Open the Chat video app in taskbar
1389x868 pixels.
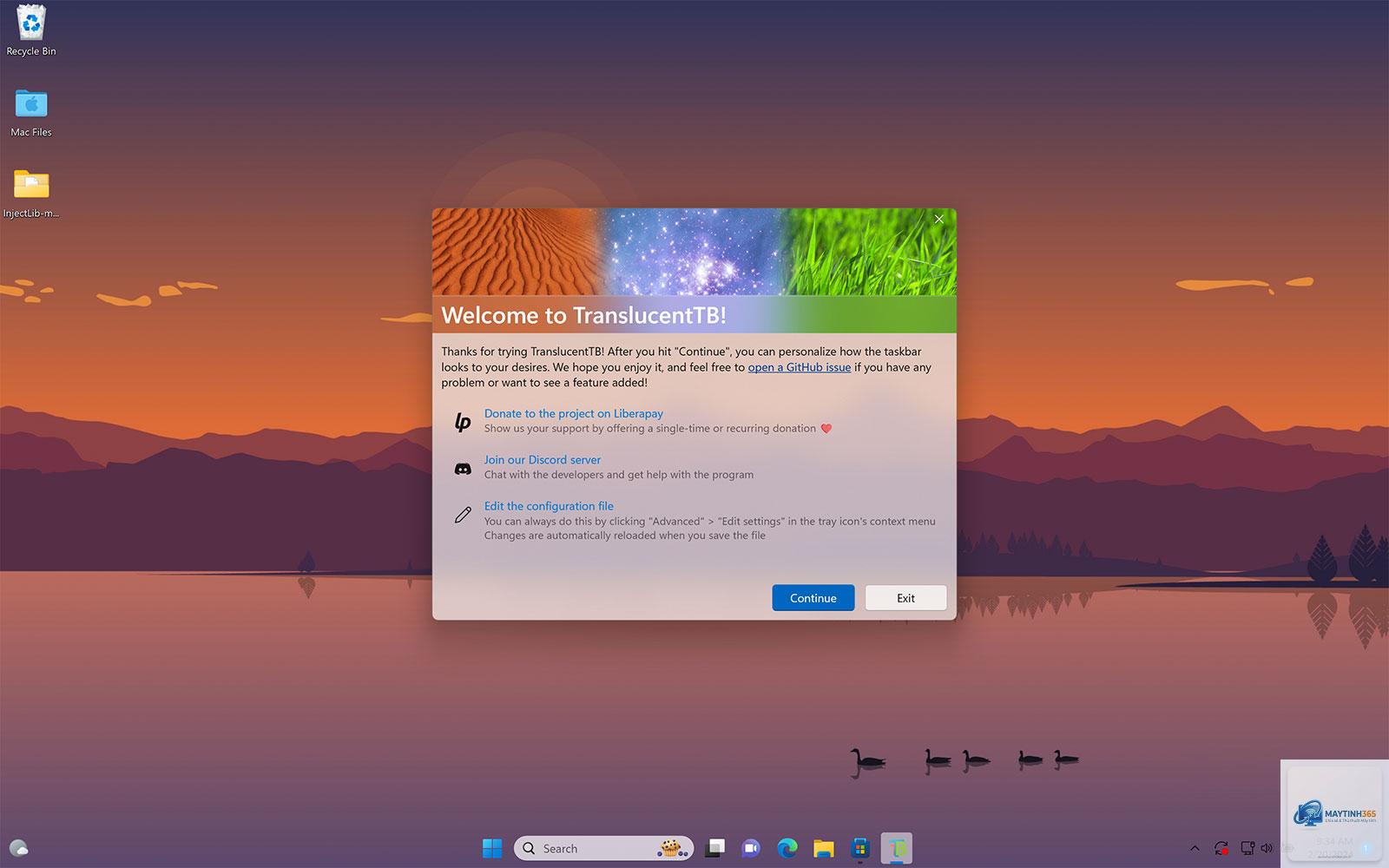click(x=751, y=848)
